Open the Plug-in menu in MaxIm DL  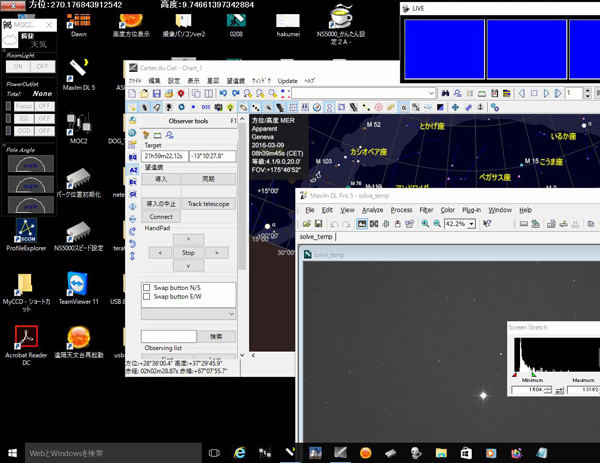(471, 210)
